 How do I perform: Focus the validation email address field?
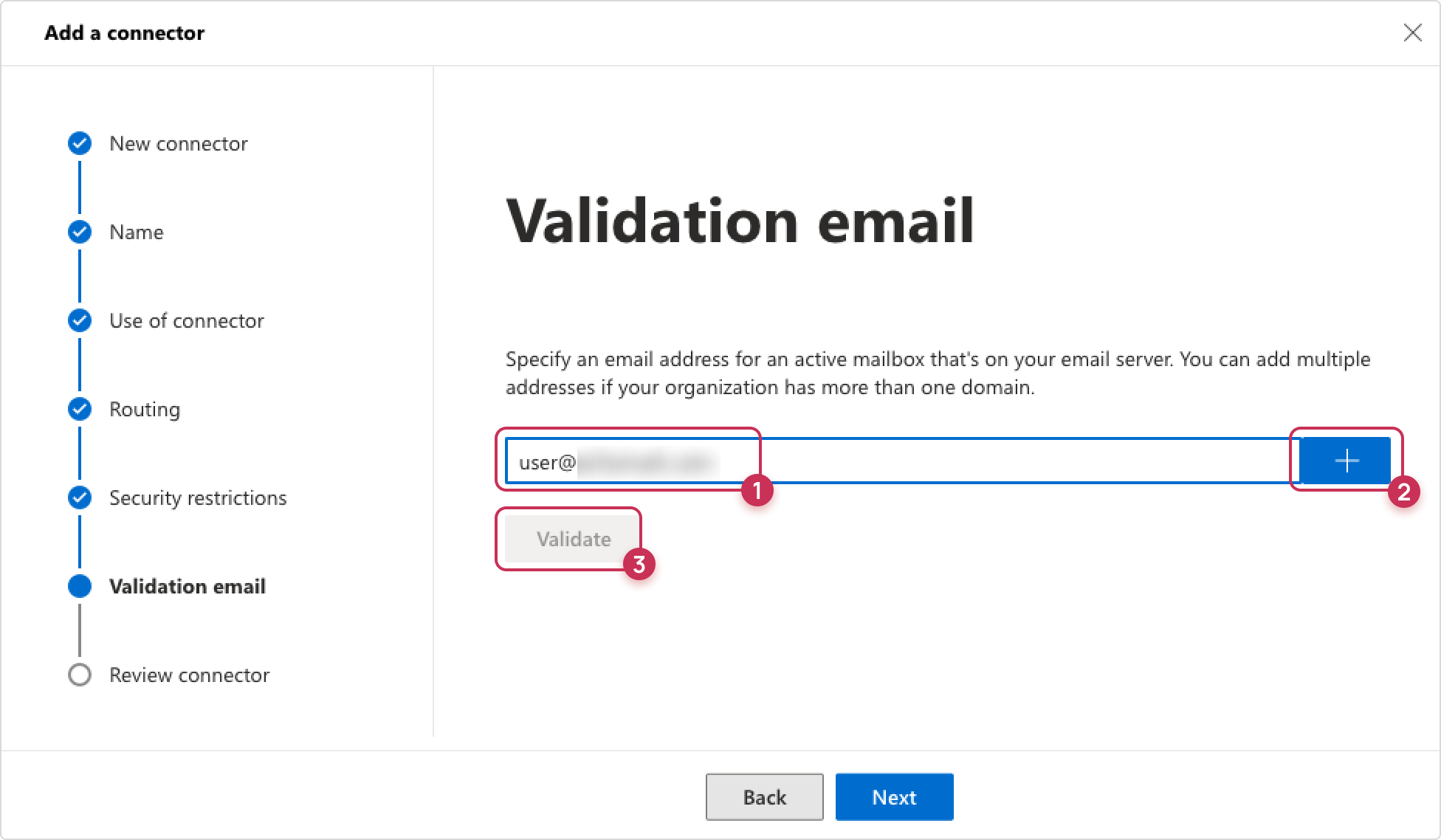[x=902, y=461]
